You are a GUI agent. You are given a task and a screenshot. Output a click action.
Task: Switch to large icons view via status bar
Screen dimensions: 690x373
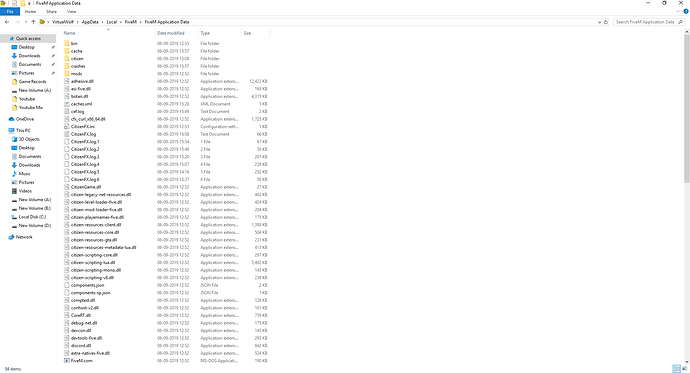click(684, 369)
